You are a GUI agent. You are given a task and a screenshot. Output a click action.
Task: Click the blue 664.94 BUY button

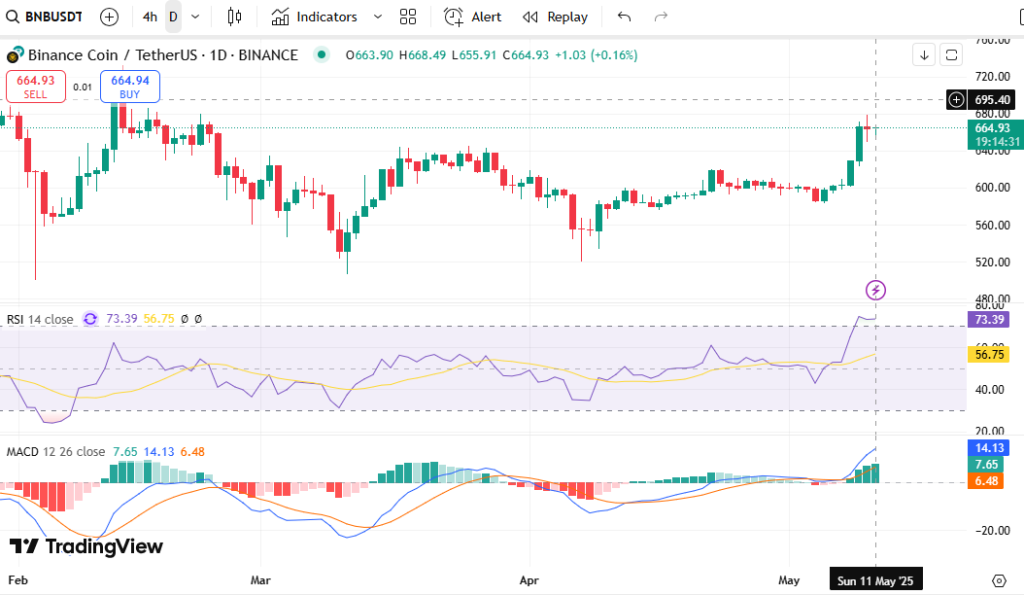pos(130,86)
